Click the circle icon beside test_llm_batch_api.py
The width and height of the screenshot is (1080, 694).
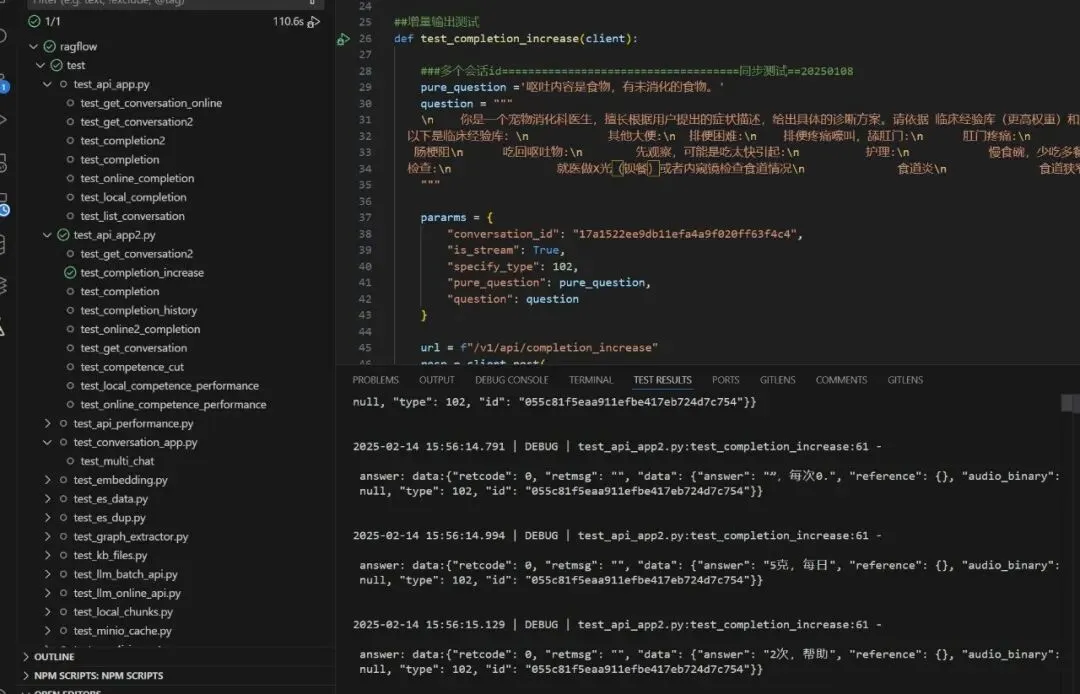click(x=63, y=574)
